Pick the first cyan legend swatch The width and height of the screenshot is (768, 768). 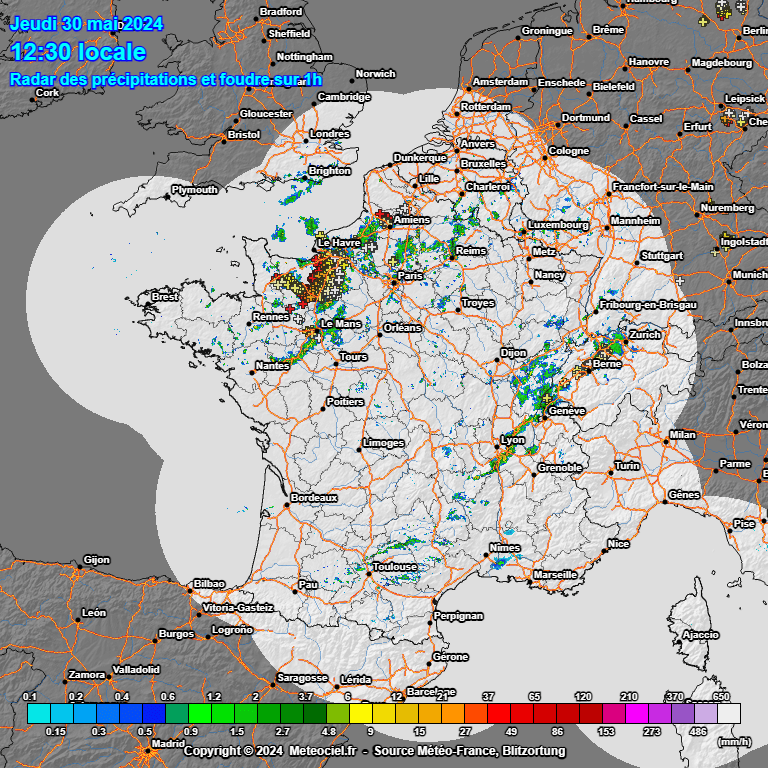pyautogui.click(x=38, y=713)
